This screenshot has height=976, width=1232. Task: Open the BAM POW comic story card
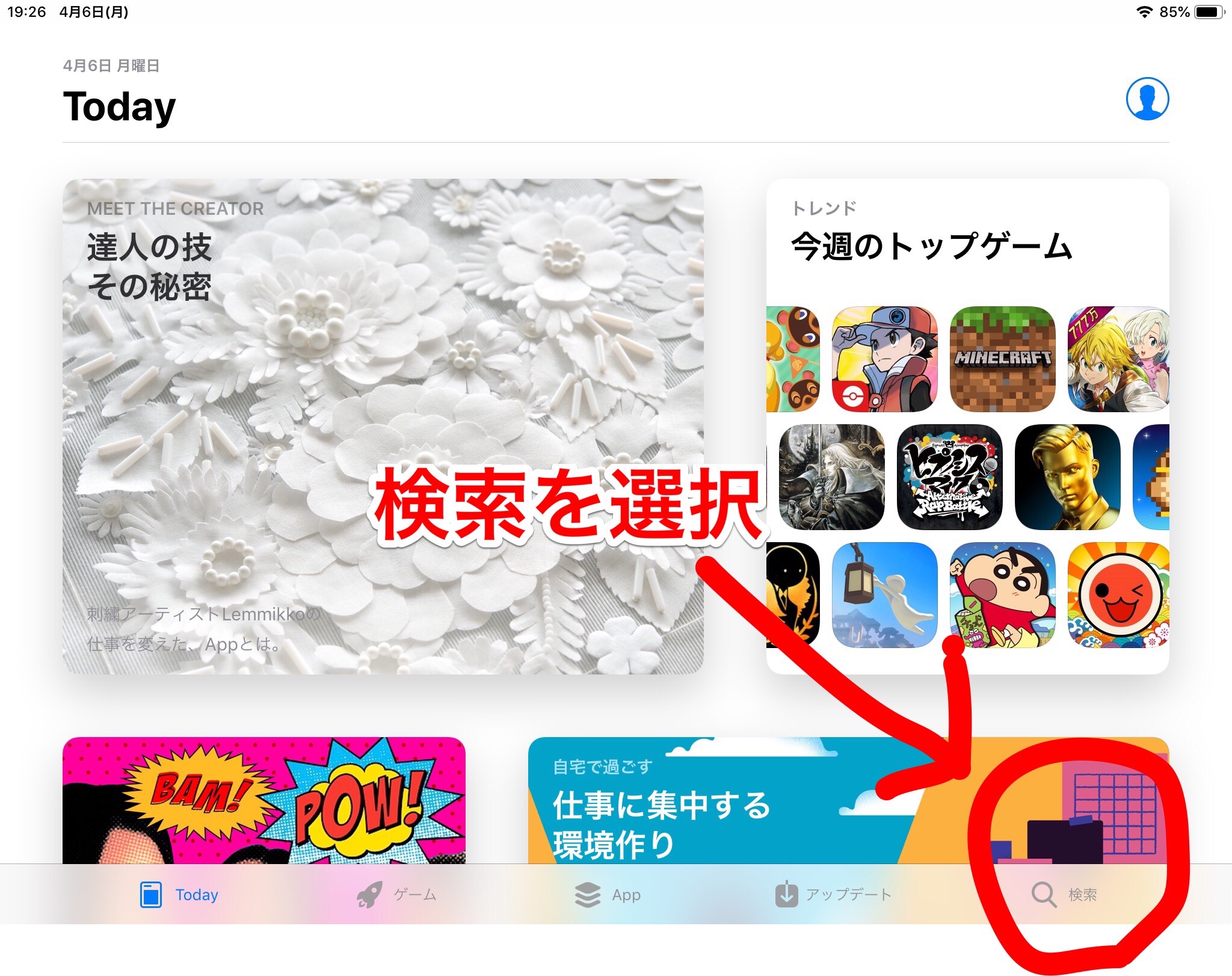264,800
